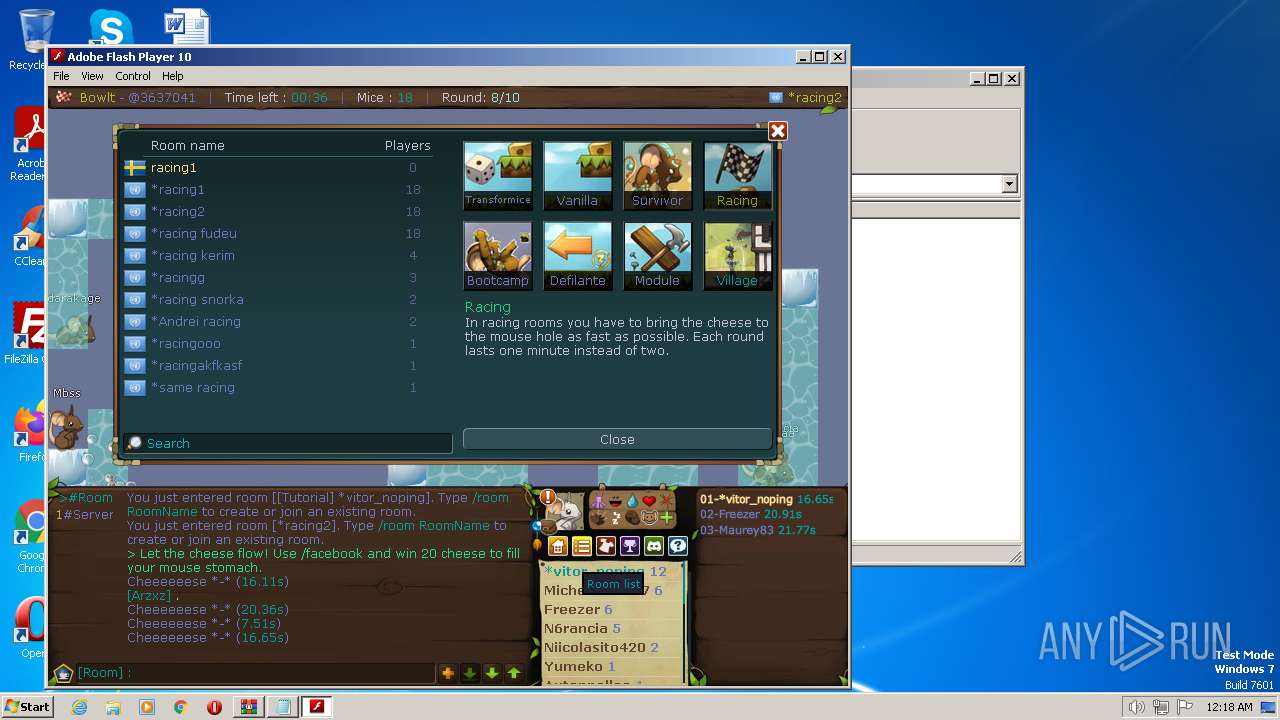The width and height of the screenshot is (1280, 720).
Task: Open the trophy ranking icon
Action: (630, 546)
